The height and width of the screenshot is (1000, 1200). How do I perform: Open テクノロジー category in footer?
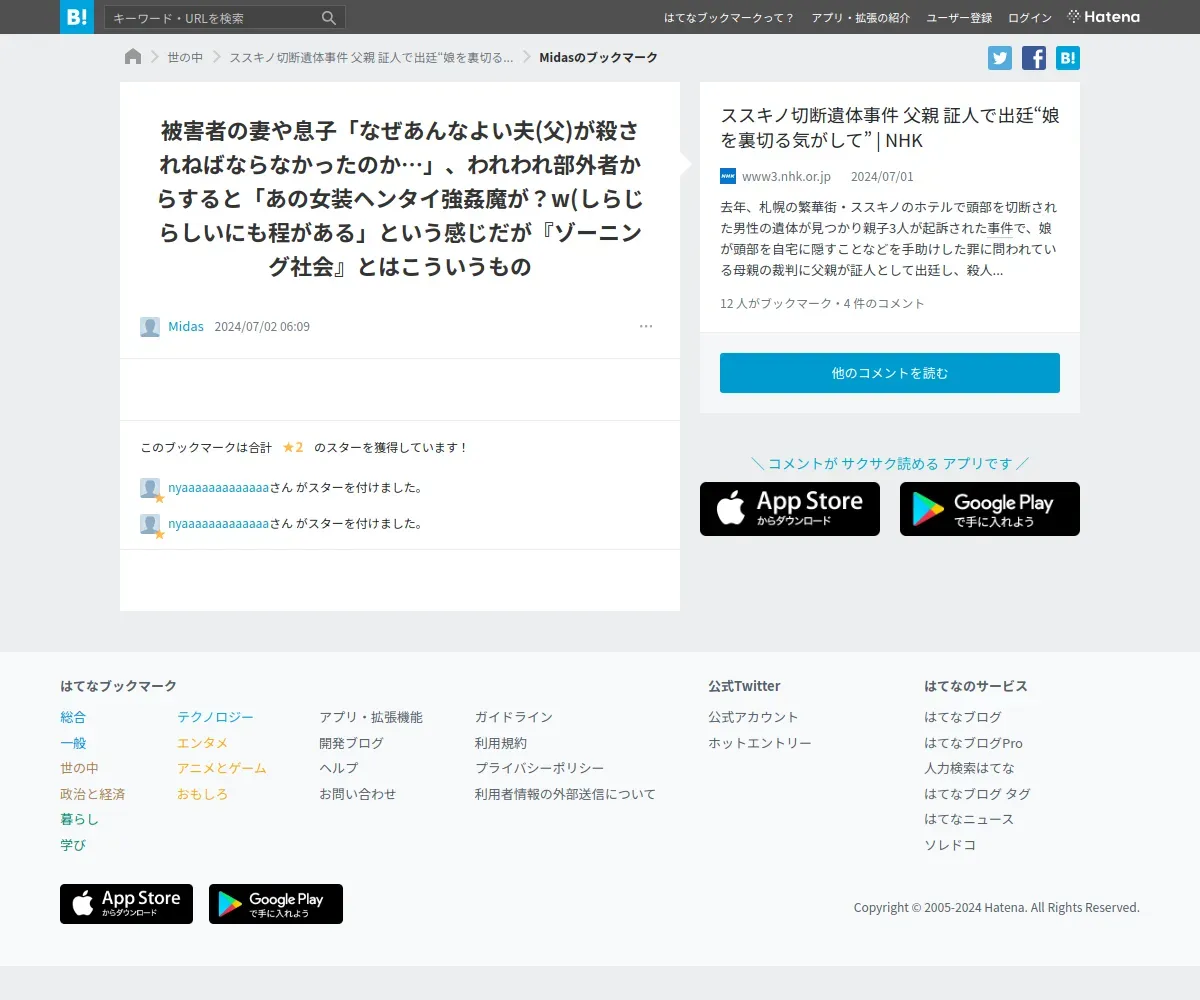coord(215,717)
